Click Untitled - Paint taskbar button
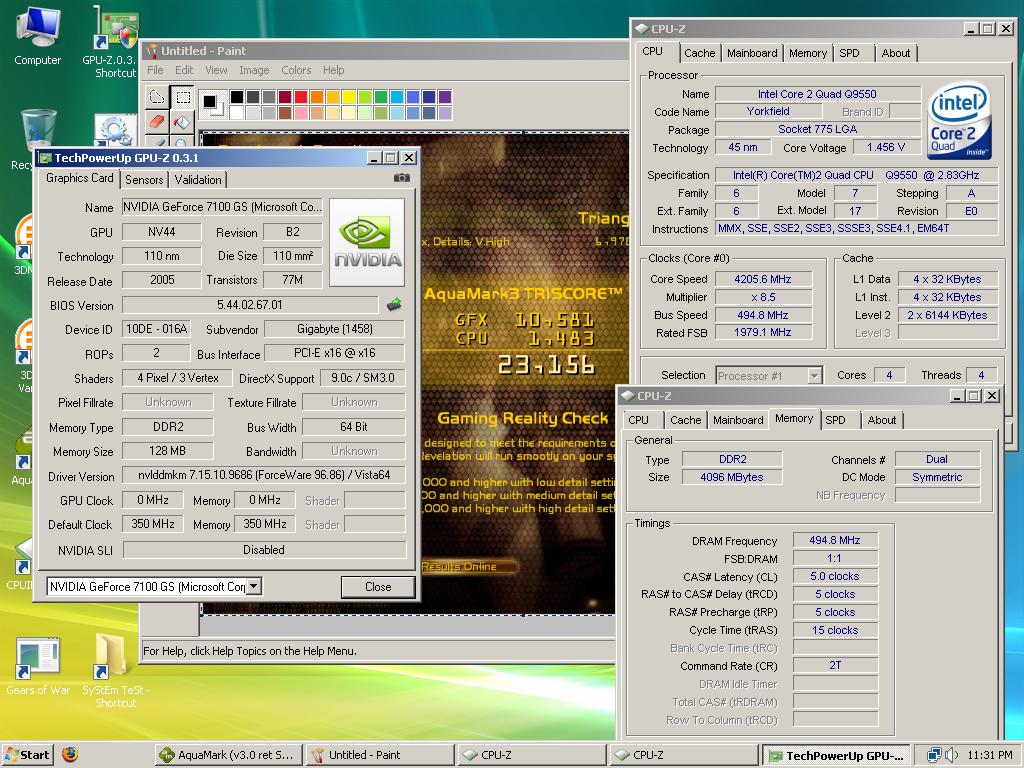Viewport: 1024px width, 768px height. click(380, 755)
